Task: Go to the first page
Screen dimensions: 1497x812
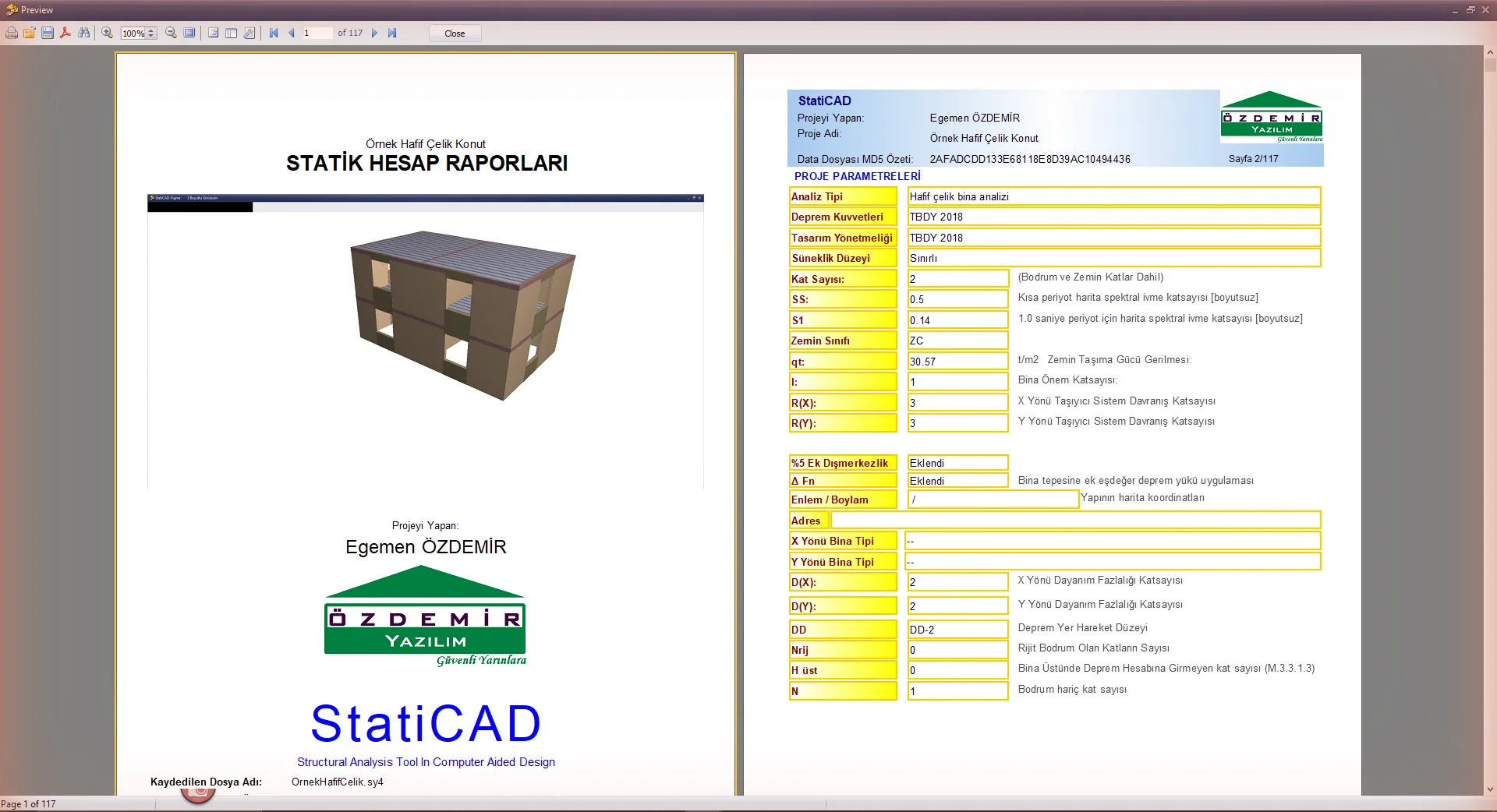Action: [x=274, y=34]
